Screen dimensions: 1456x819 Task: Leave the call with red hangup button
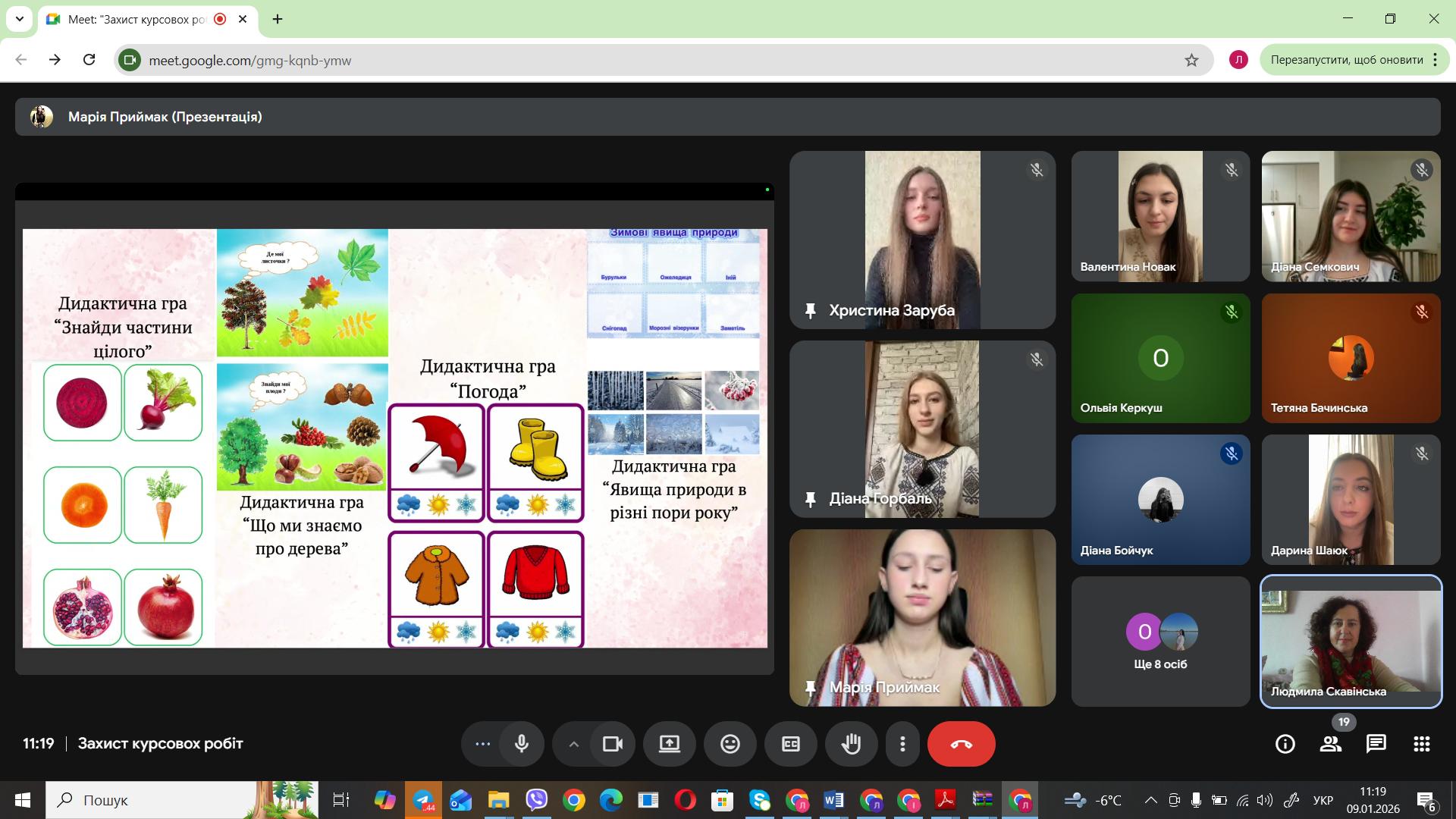pos(961,744)
